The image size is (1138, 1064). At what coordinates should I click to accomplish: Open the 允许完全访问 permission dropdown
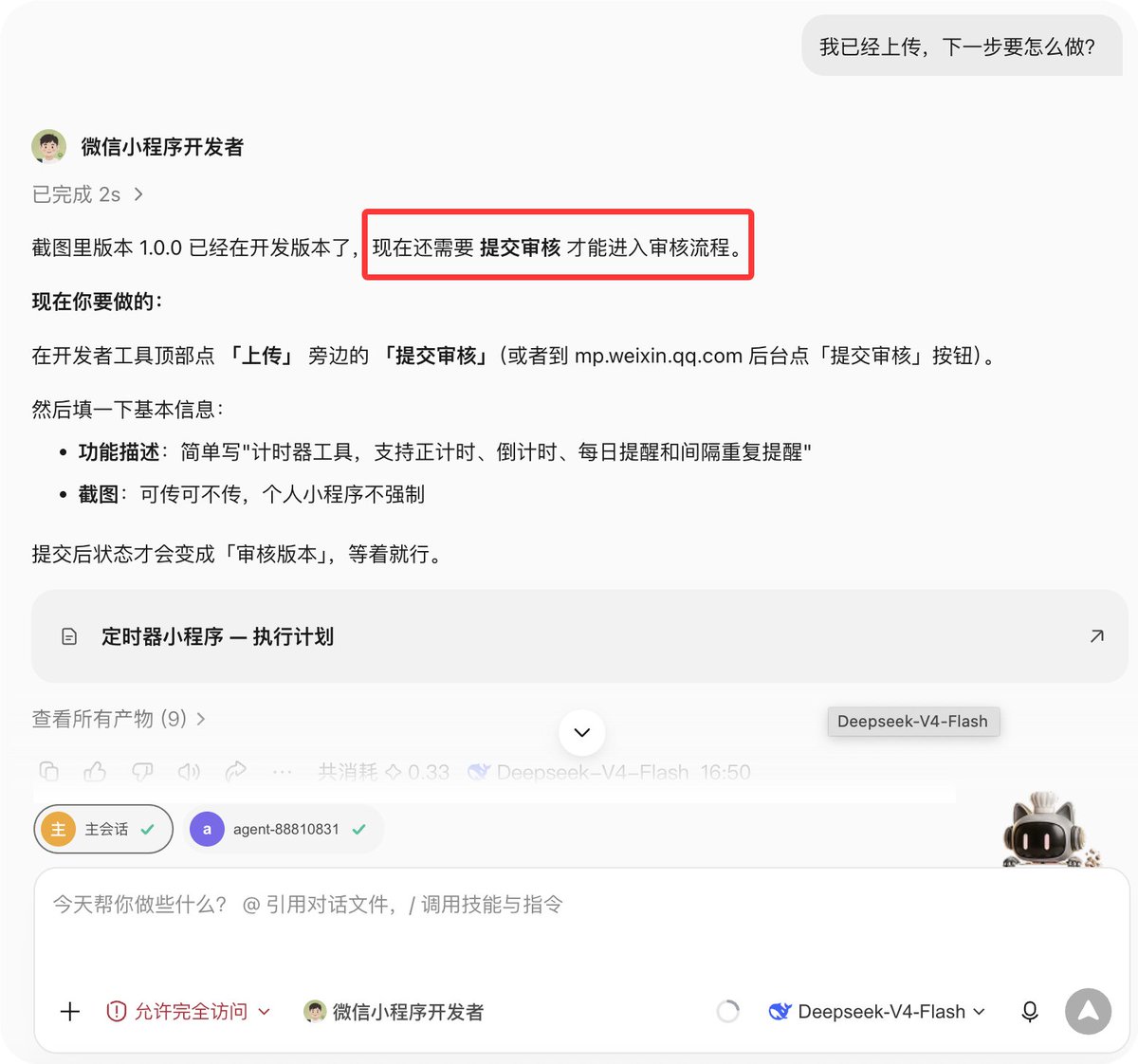(x=189, y=1012)
